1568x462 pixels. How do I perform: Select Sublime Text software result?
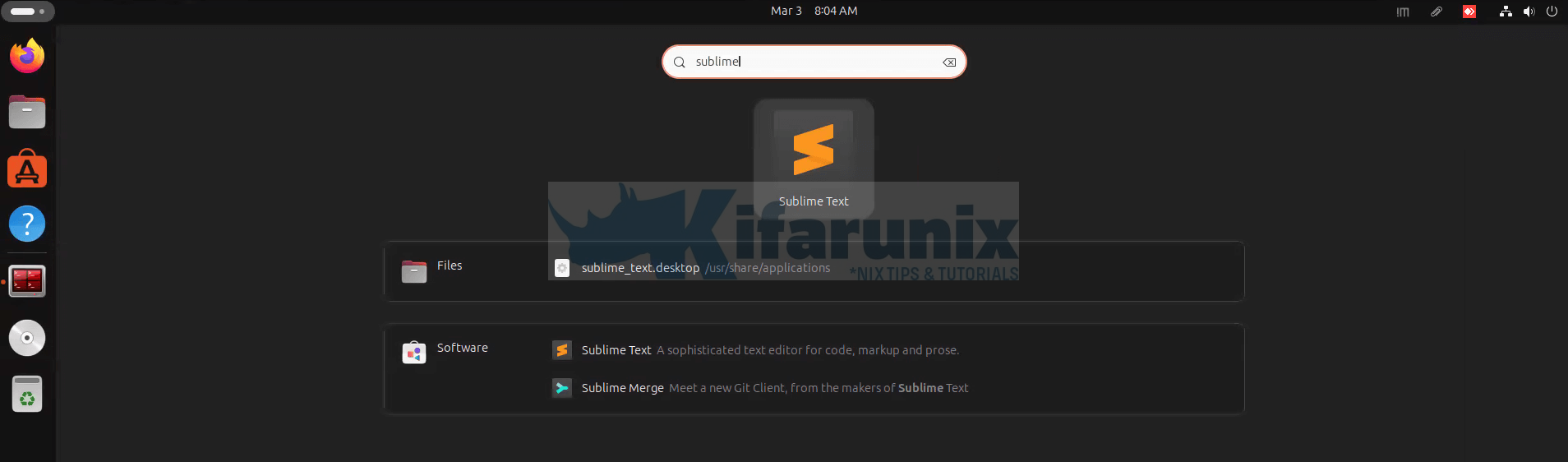tap(616, 350)
